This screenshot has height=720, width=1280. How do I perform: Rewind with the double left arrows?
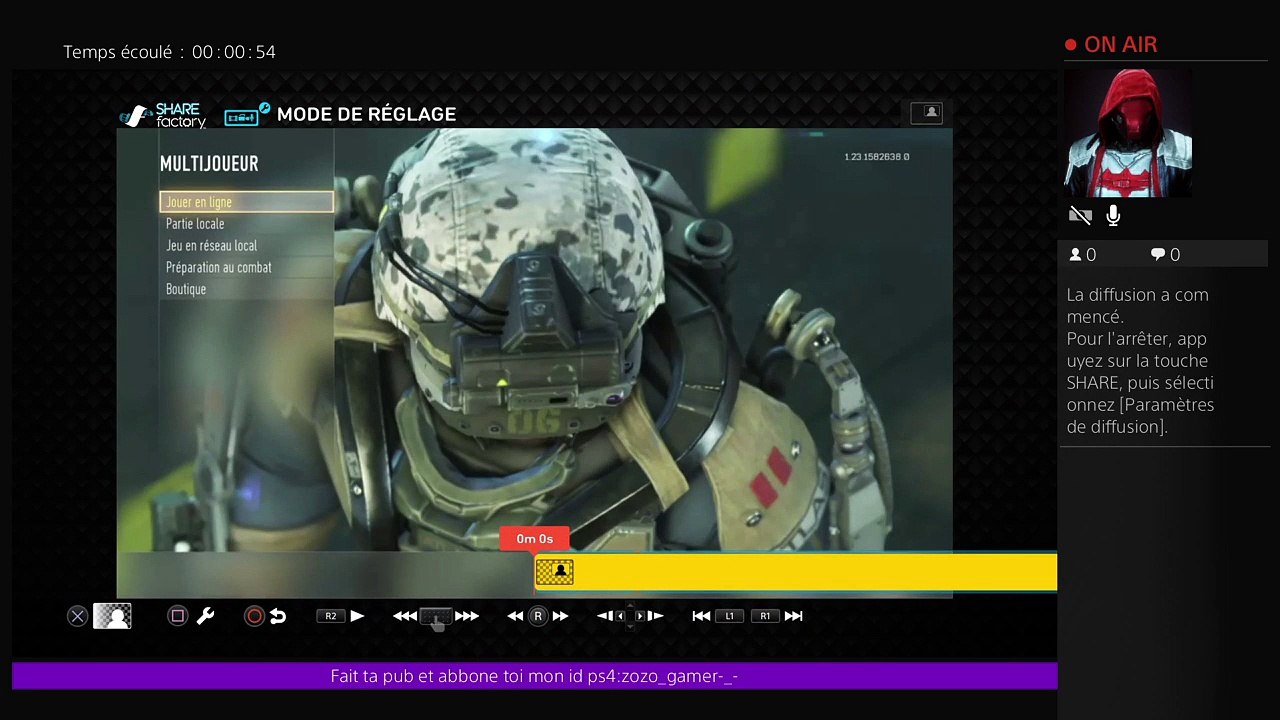[516, 616]
